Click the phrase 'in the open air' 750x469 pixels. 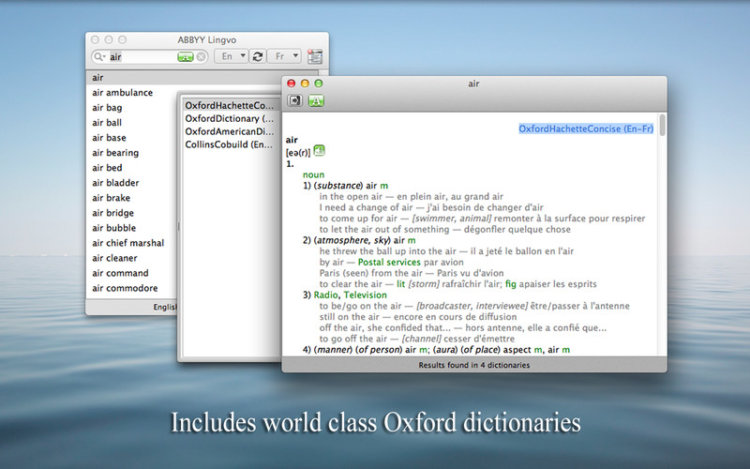pyautogui.click(x=351, y=196)
